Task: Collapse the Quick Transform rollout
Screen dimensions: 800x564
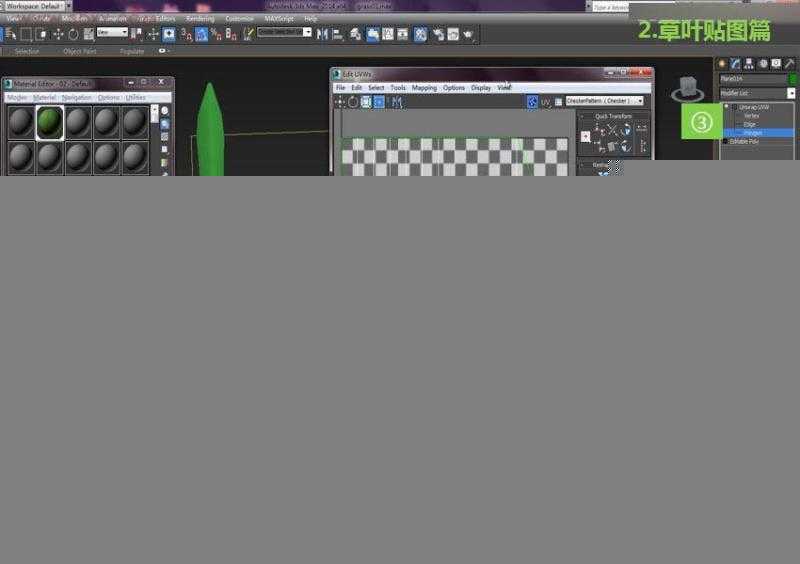Action: click(x=613, y=116)
